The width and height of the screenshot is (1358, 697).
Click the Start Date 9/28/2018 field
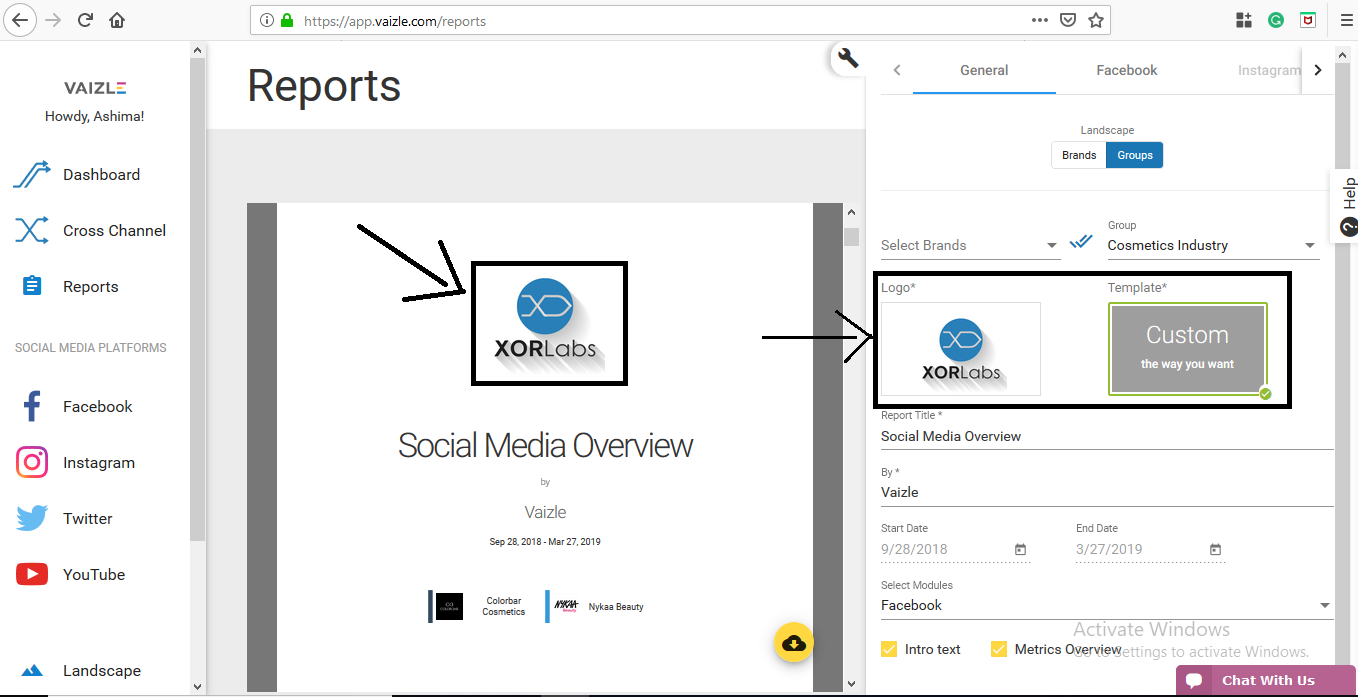pyautogui.click(x=955, y=549)
